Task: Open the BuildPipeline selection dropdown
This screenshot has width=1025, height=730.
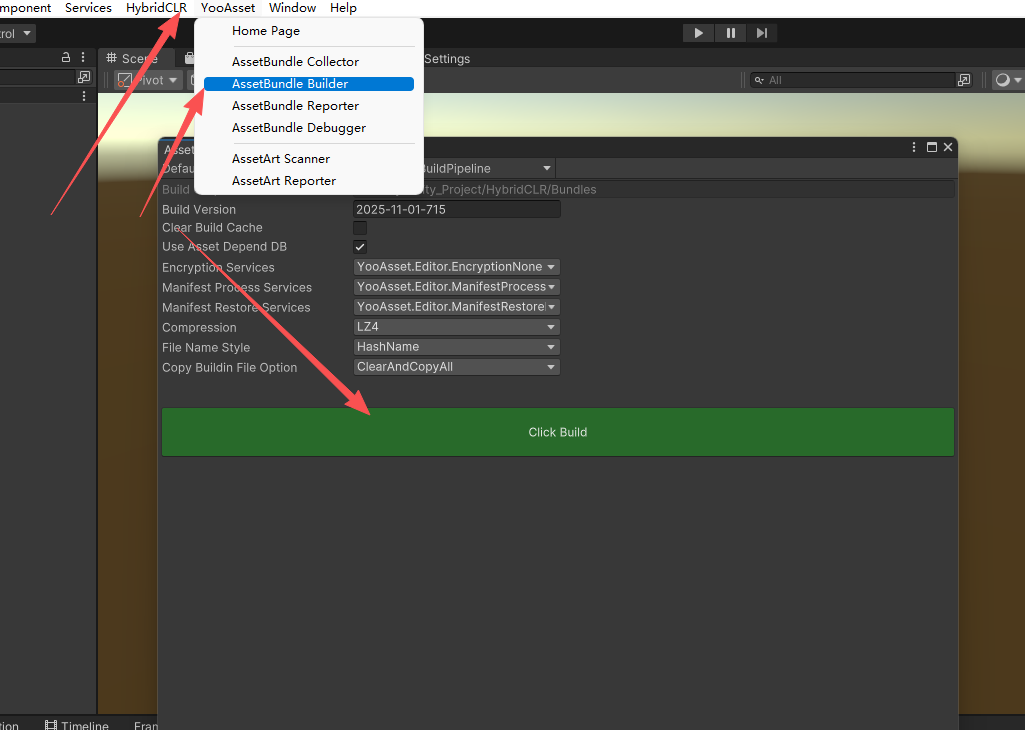Action: click(488, 169)
